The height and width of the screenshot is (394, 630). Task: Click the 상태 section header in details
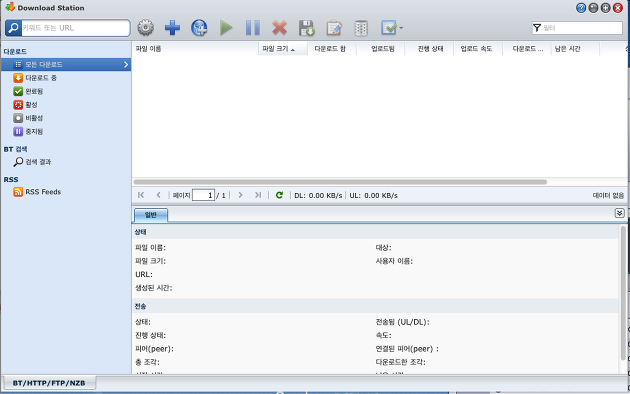pos(375,232)
